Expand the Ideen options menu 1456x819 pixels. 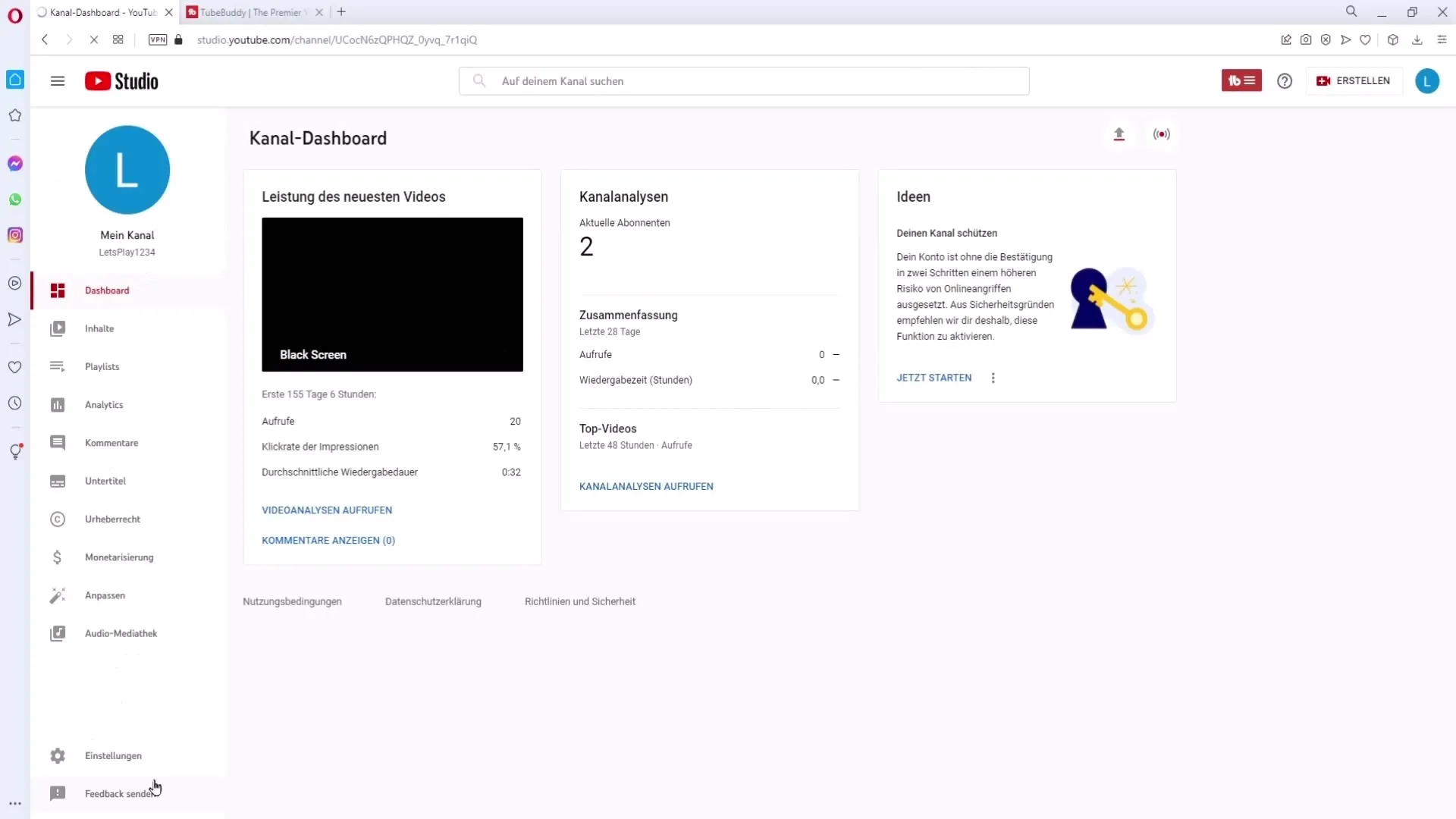click(992, 377)
